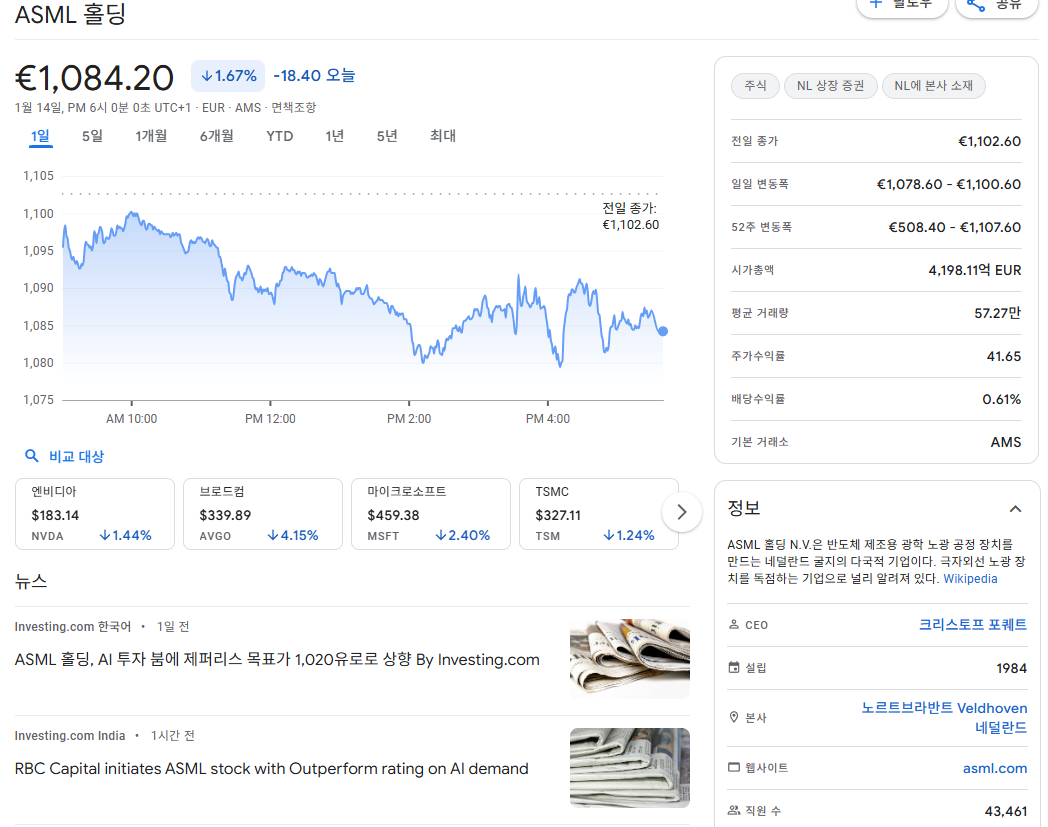The height and width of the screenshot is (827, 1048).
Task: Click the 설립 year 1984
Action: (1011, 668)
